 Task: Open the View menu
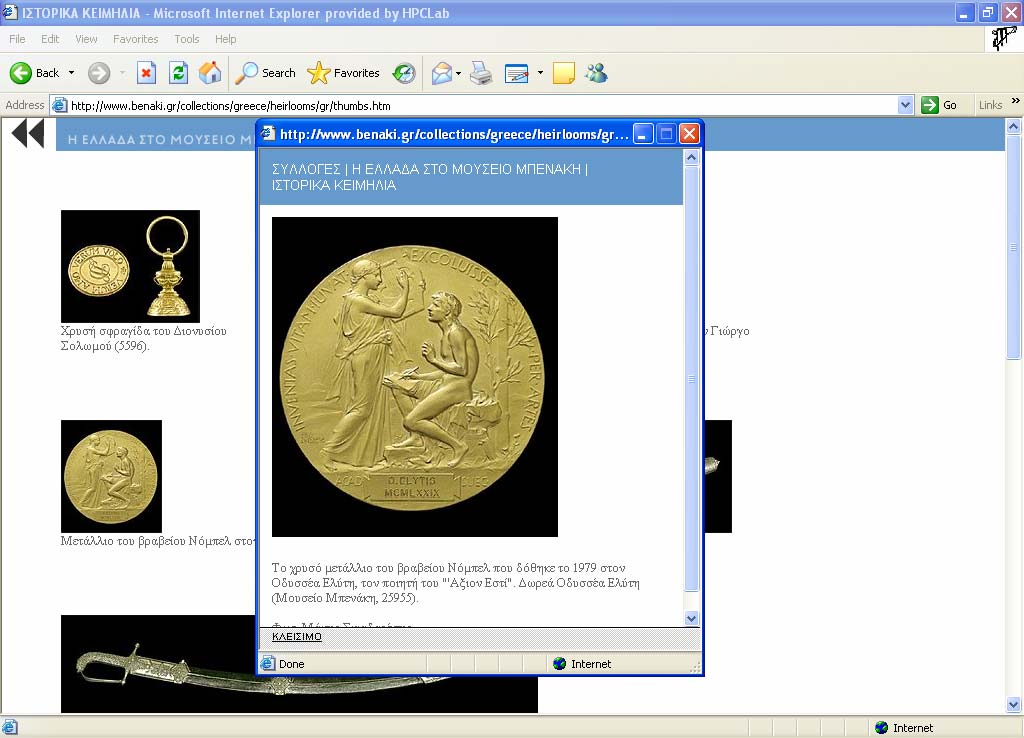pos(86,39)
